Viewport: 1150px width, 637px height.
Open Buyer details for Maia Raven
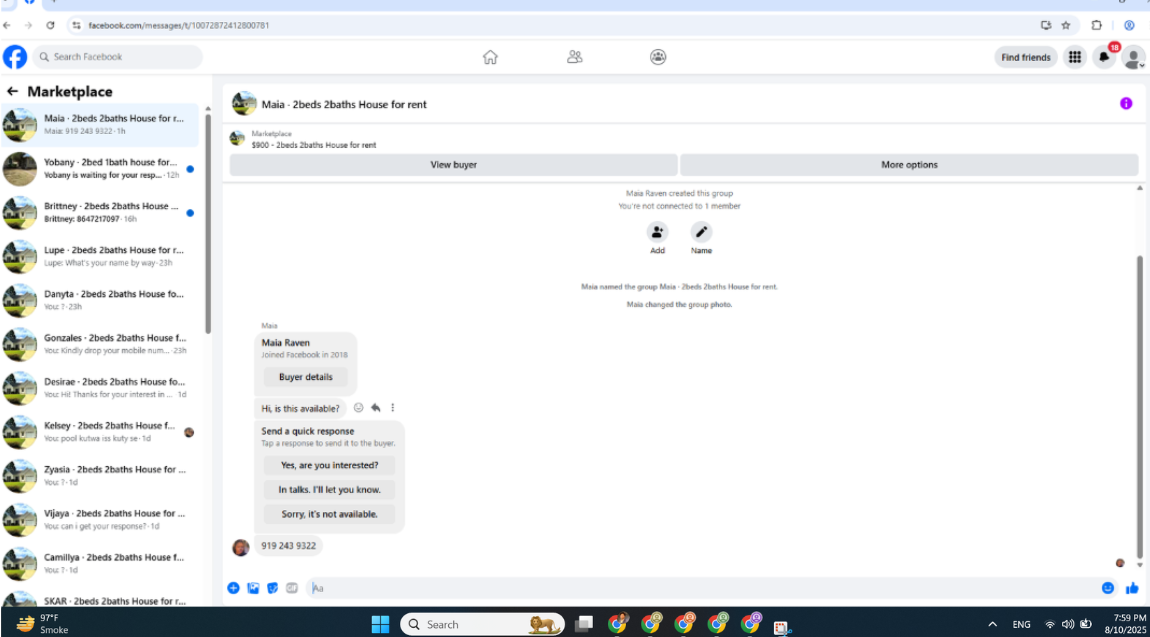(305, 377)
